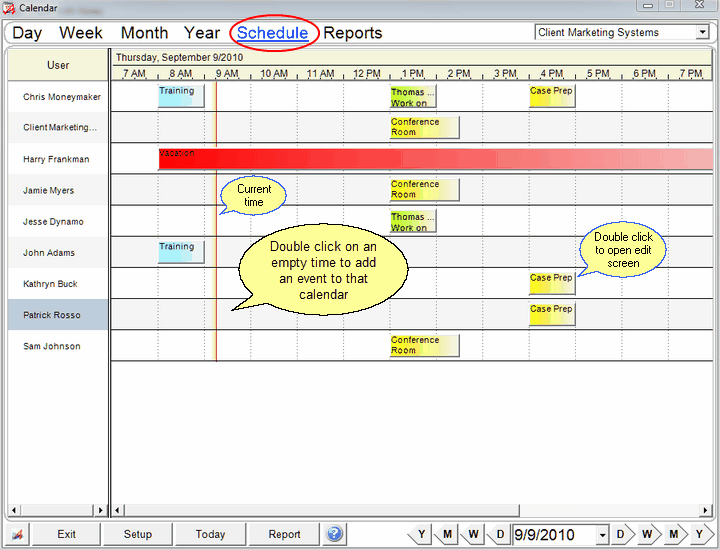Select Chris Moneymaker's Training event
This screenshot has width=720, height=550.
tap(181, 96)
